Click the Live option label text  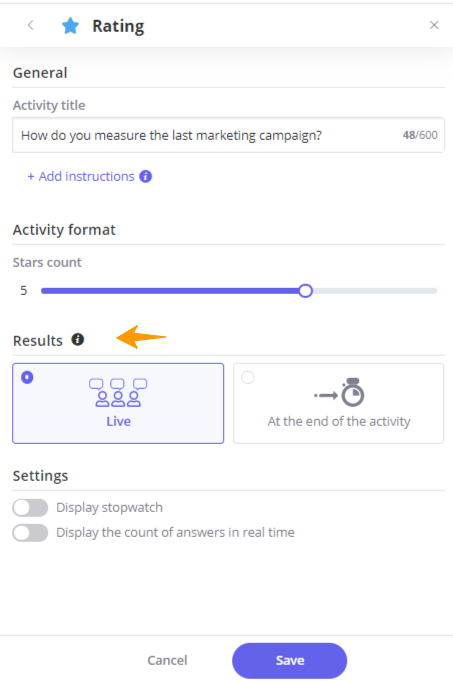(x=119, y=422)
